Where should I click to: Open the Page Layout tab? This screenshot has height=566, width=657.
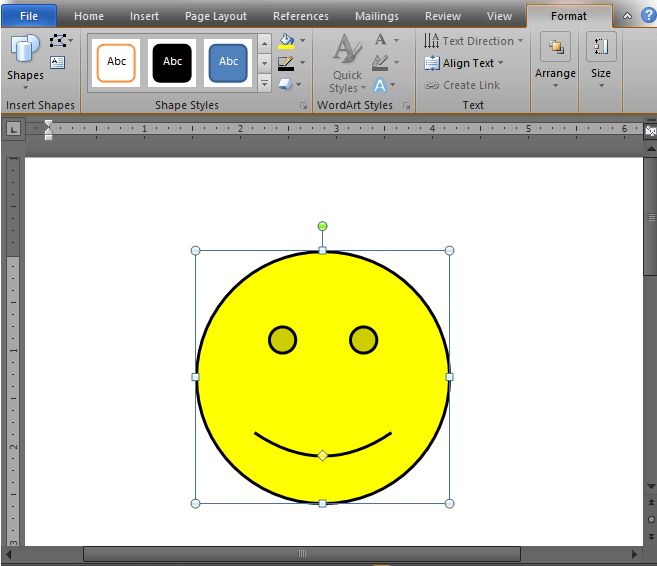pyautogui.click(x=216, y=16)
